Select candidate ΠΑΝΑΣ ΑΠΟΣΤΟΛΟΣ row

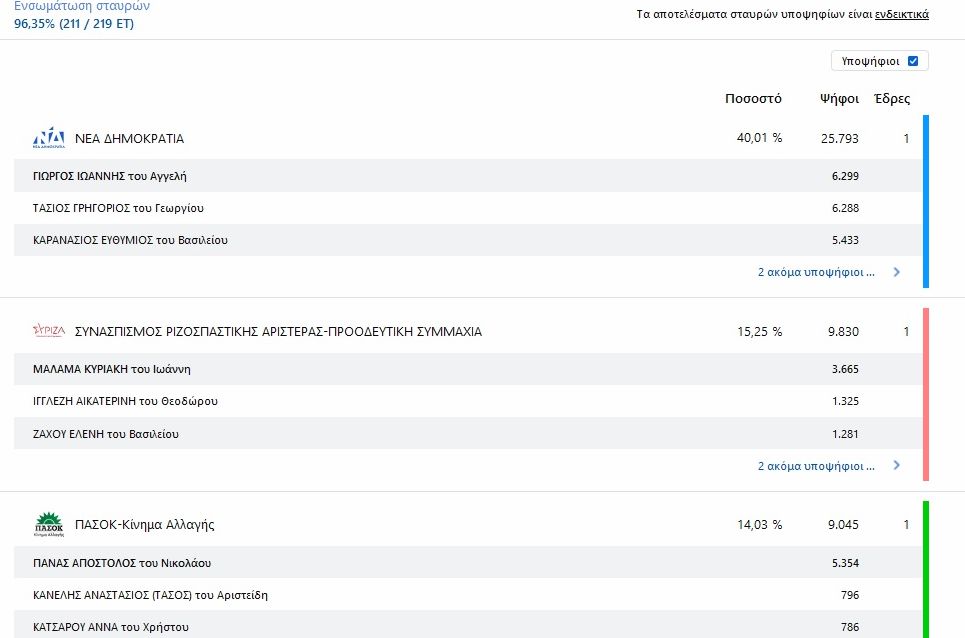122,563
